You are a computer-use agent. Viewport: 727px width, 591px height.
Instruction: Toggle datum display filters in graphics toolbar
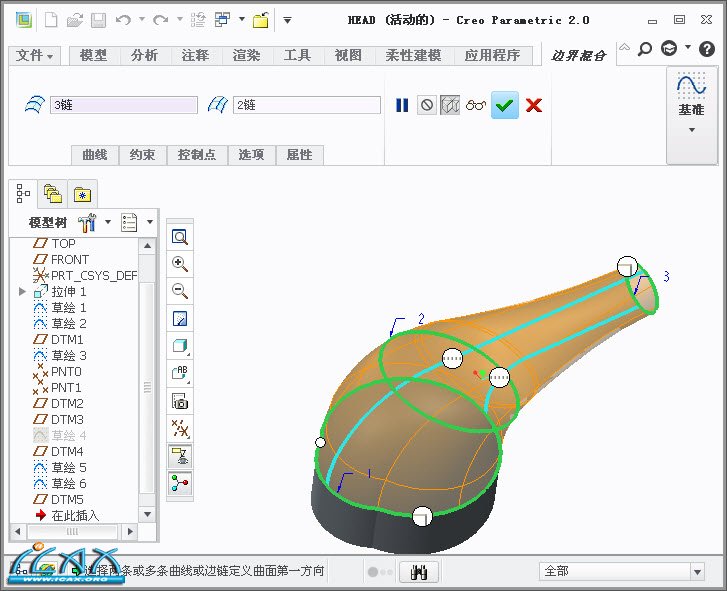(180, 428)
